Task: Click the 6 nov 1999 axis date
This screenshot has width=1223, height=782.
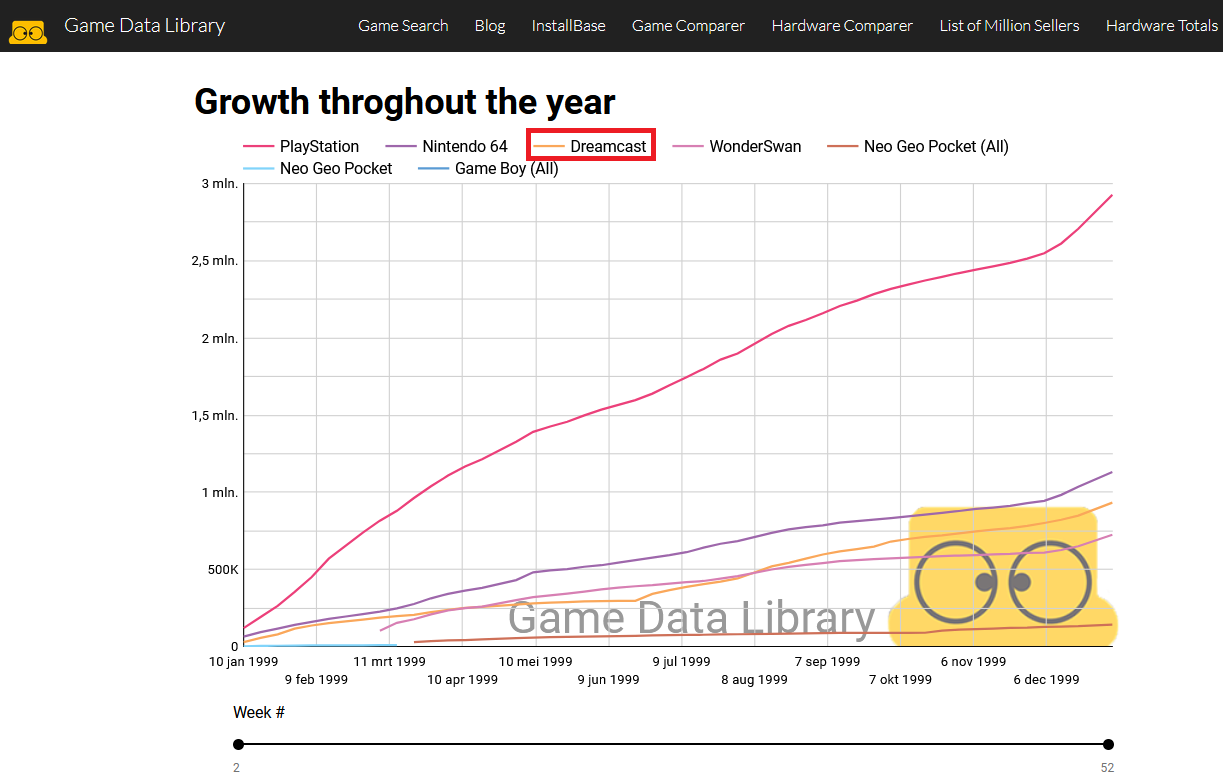Action: [x=973, y=661]
